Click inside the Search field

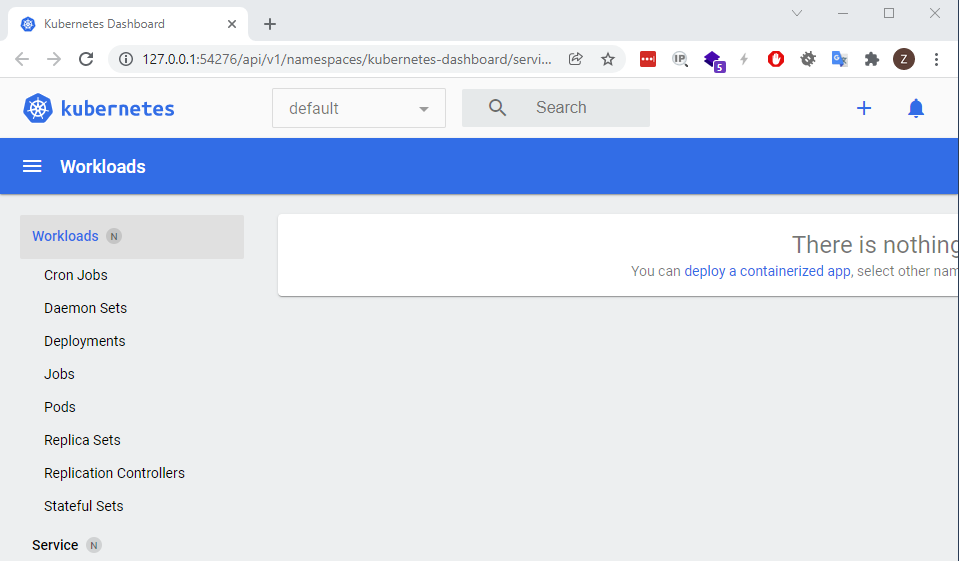coord(556,108)
